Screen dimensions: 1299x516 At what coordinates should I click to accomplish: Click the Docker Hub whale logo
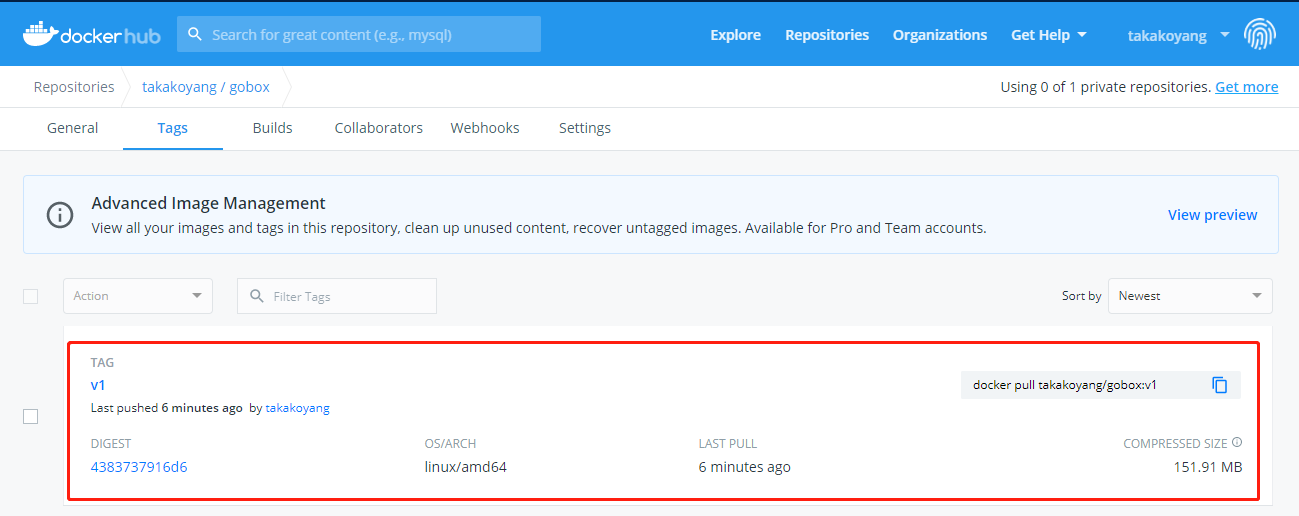pos(40,34)
